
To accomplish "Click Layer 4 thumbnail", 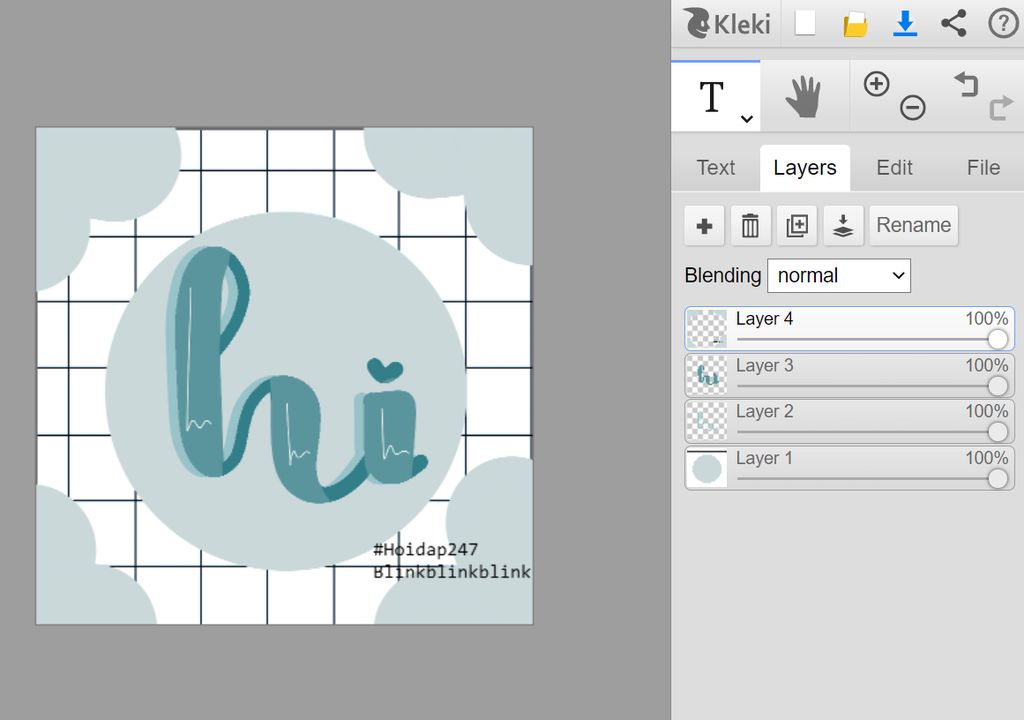I will (707, 329).
